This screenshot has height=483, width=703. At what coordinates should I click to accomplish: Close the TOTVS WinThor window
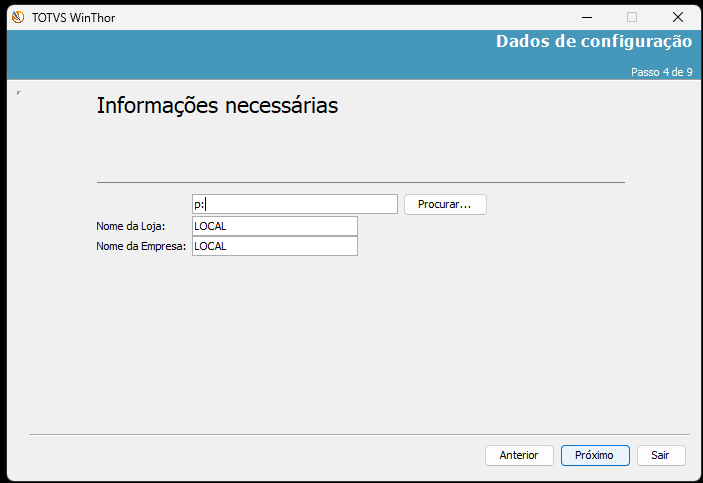click(x=678, y=17)
